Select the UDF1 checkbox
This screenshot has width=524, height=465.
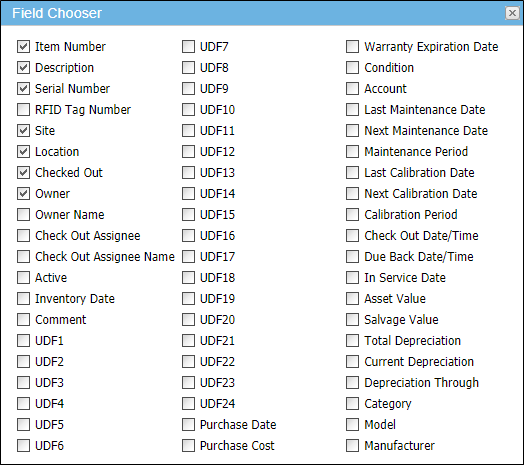[23, 340]
